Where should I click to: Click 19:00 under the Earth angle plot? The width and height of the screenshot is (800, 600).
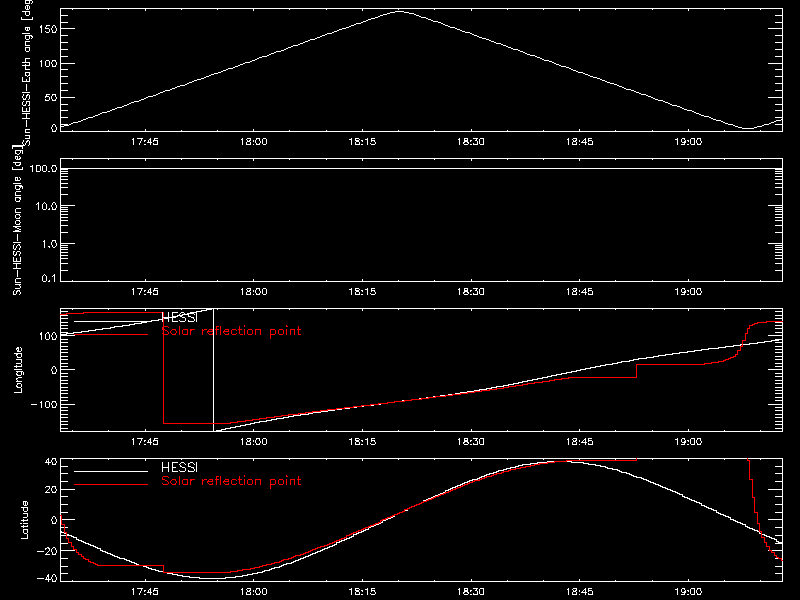[688, 142]
